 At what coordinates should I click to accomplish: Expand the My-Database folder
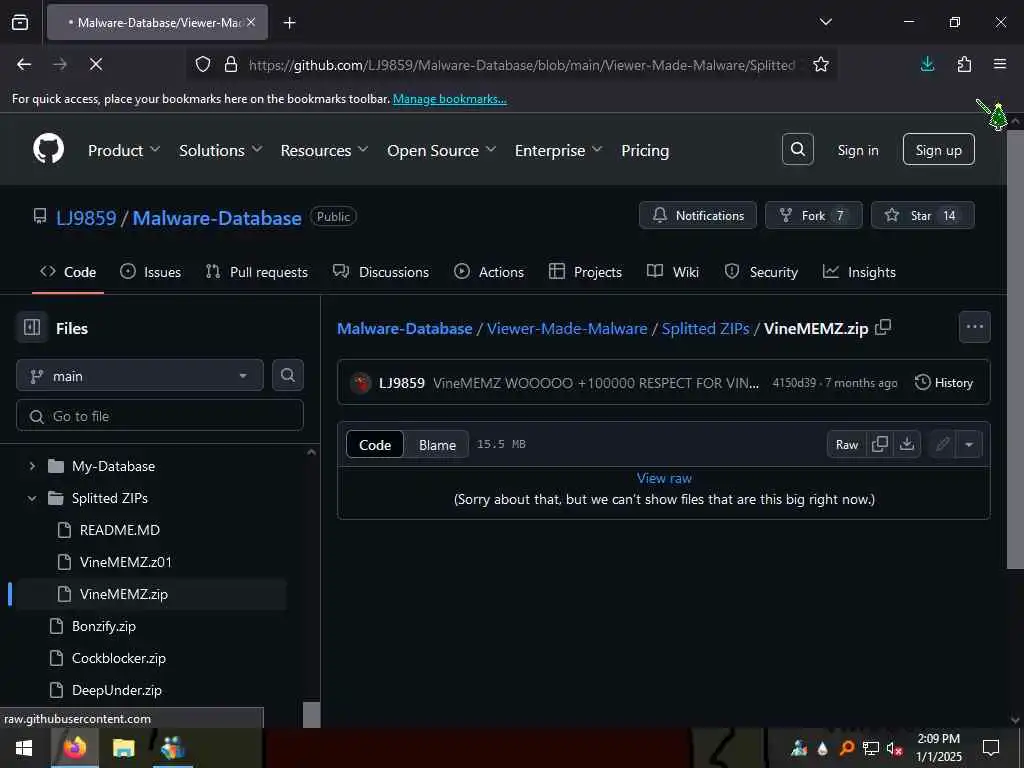click(32, 466)
